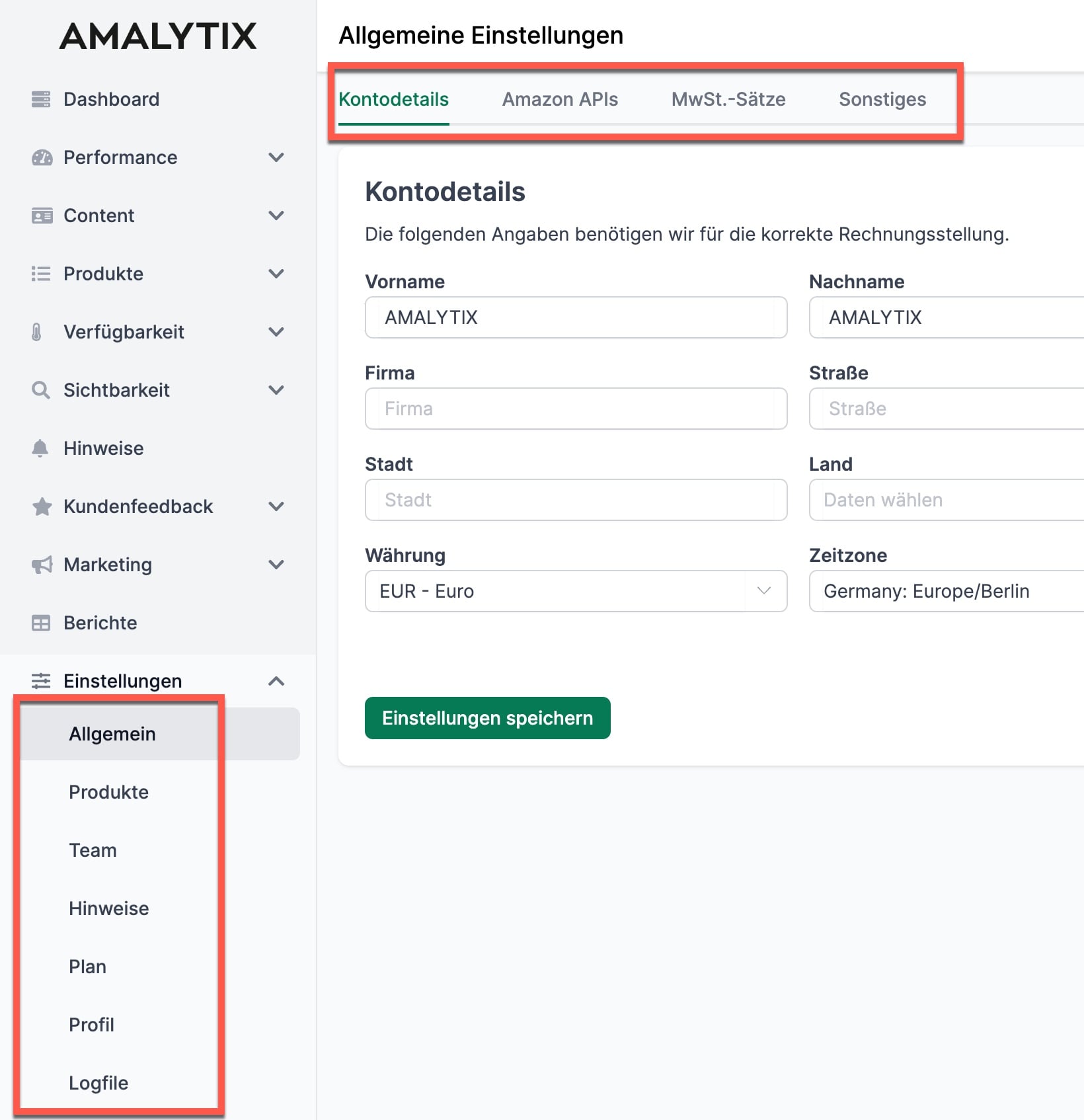Click the Verfügbarkeit thermometer icon
This screenshot has width=1084, height=1120.
(x=36, y=332)
